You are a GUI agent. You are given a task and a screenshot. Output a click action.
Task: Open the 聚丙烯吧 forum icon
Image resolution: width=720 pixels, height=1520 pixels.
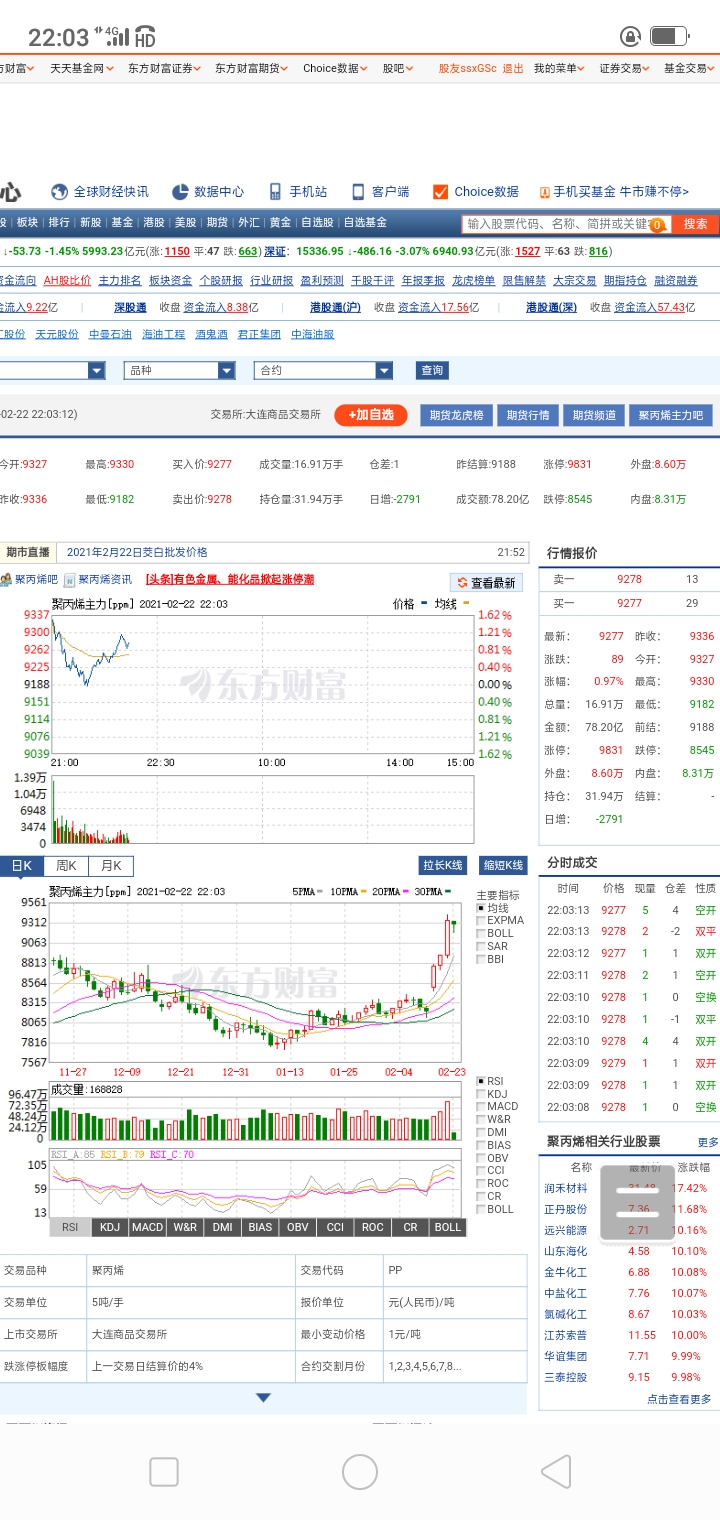(6, 579)
